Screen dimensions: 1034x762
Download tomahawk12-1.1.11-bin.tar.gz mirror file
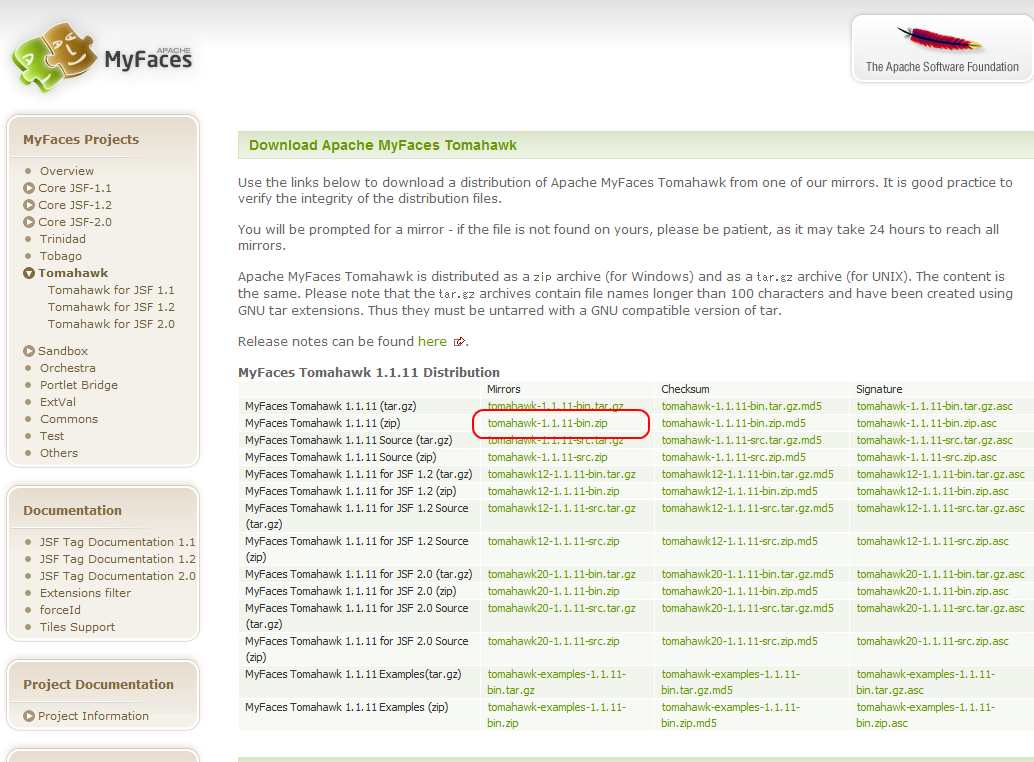click(561, 475)
